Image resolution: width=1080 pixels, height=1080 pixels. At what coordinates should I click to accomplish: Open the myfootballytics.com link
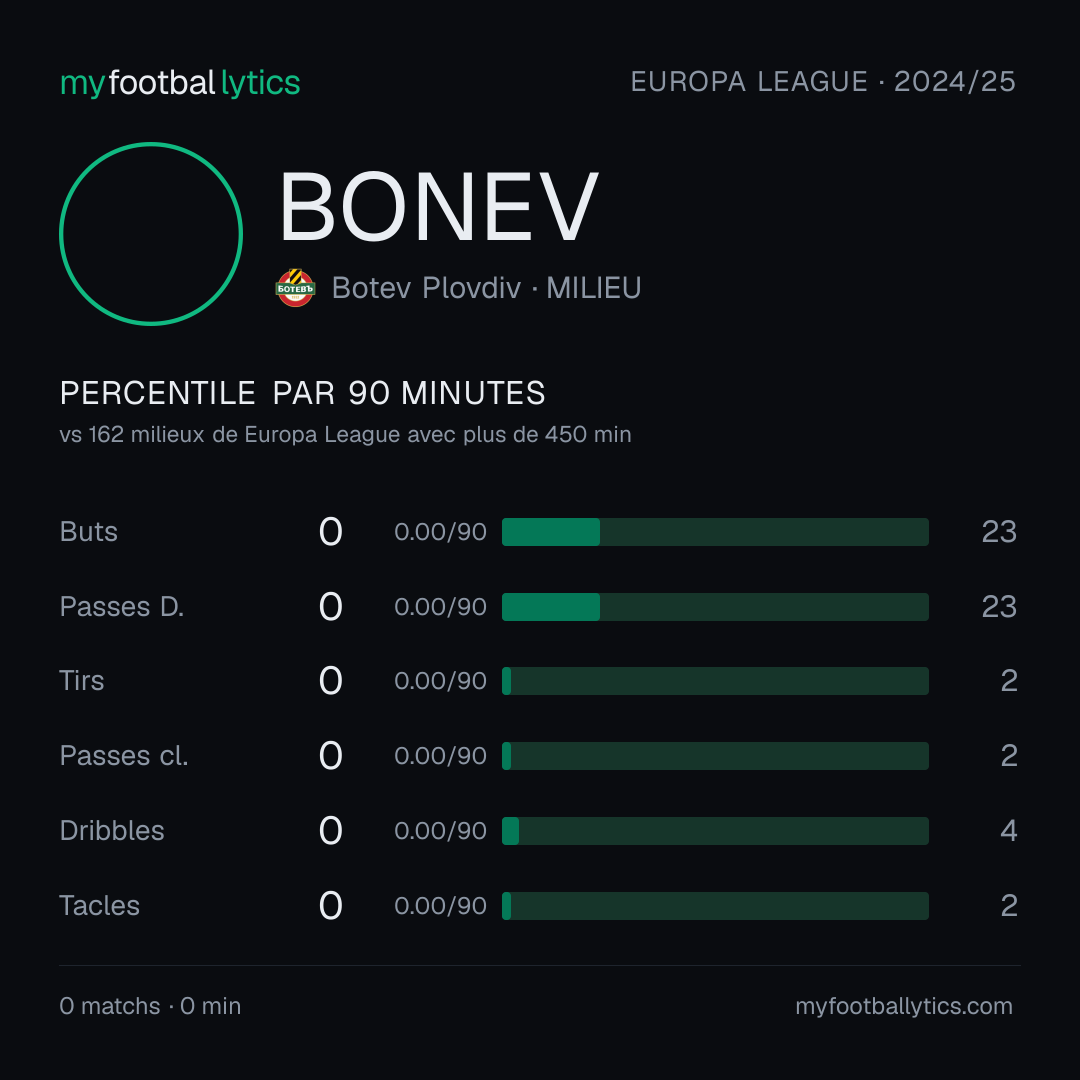coord(904,1006)
